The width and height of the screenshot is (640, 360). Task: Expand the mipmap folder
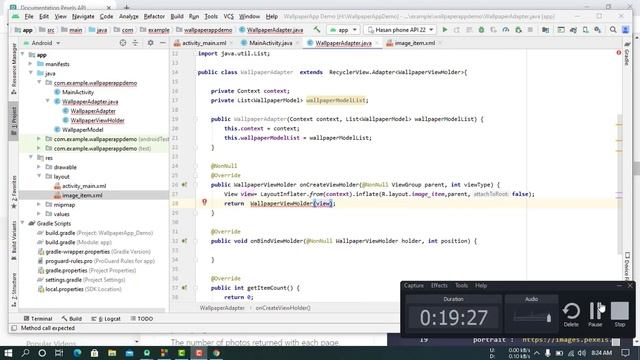[x=39, y=204]
